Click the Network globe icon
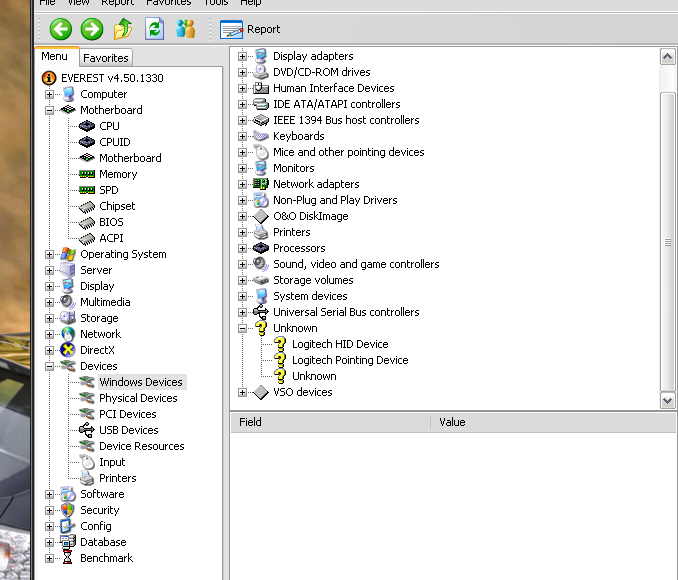This screenshot has height=580, width=678. pos(68,334)
